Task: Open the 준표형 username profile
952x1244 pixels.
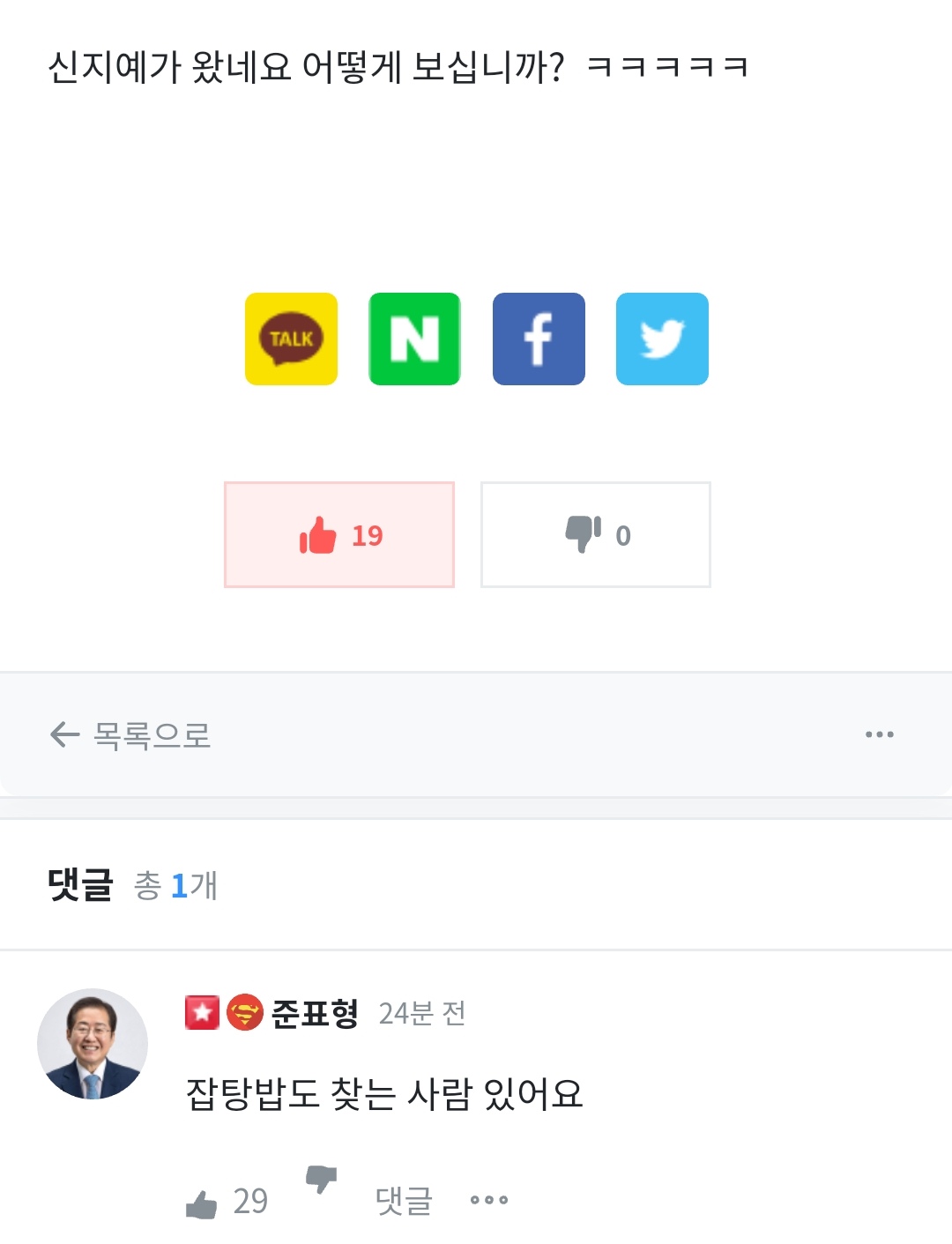Action: pos(315,1013)
